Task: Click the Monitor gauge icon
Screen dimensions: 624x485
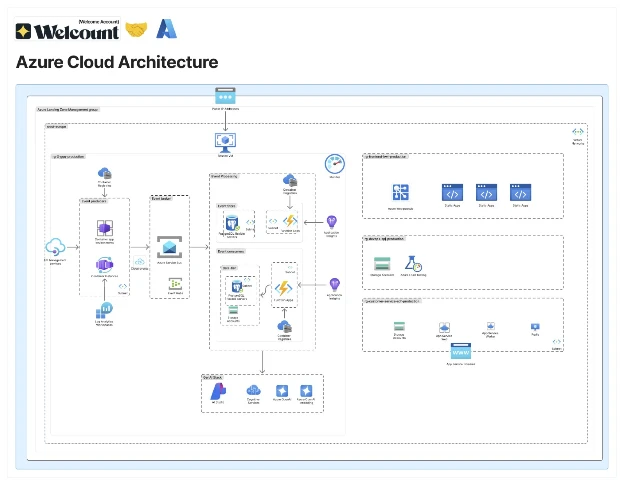Action: tap(335, 164)
